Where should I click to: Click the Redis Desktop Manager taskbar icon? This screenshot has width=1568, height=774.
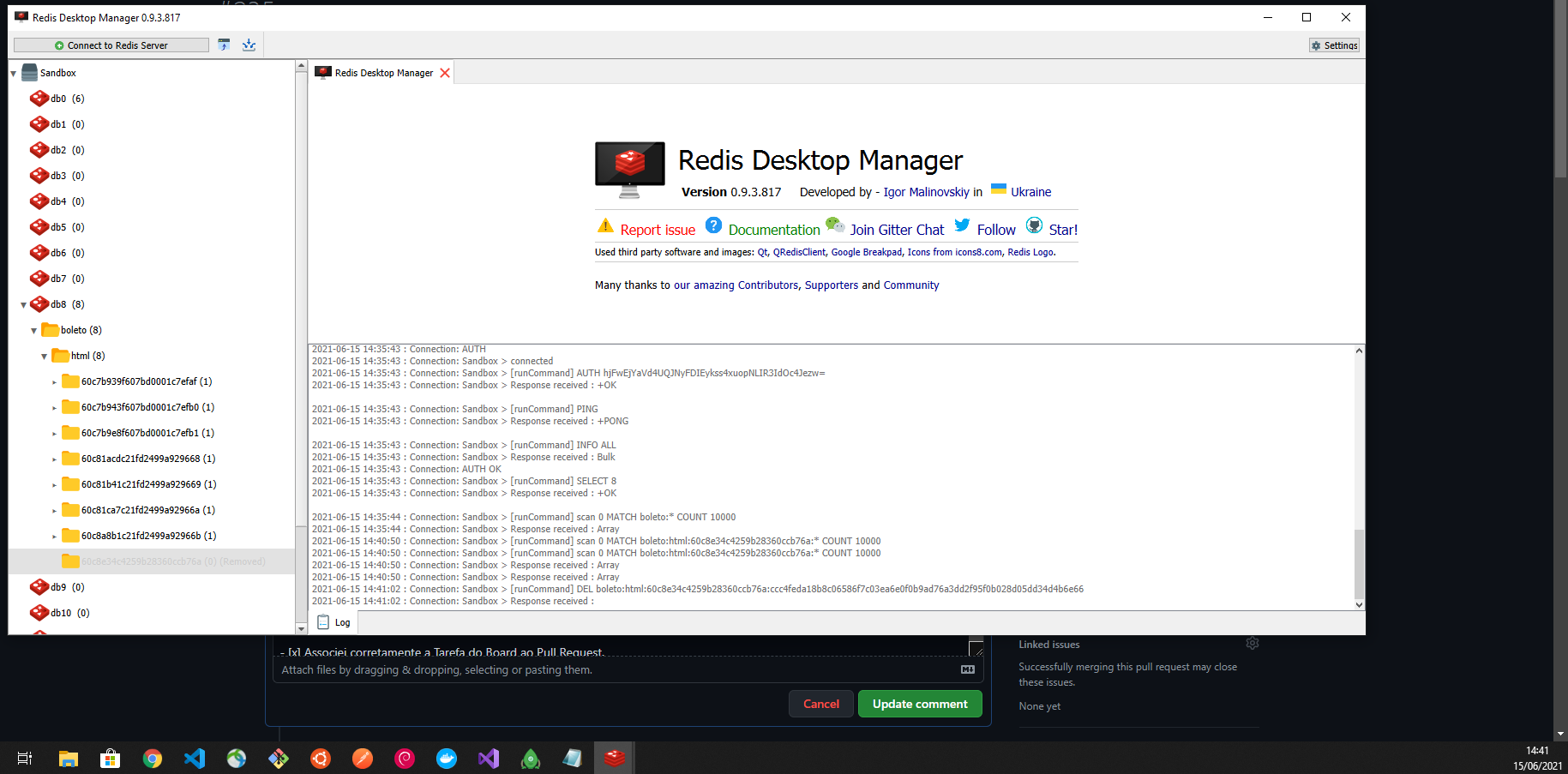(x=615, y=759)
